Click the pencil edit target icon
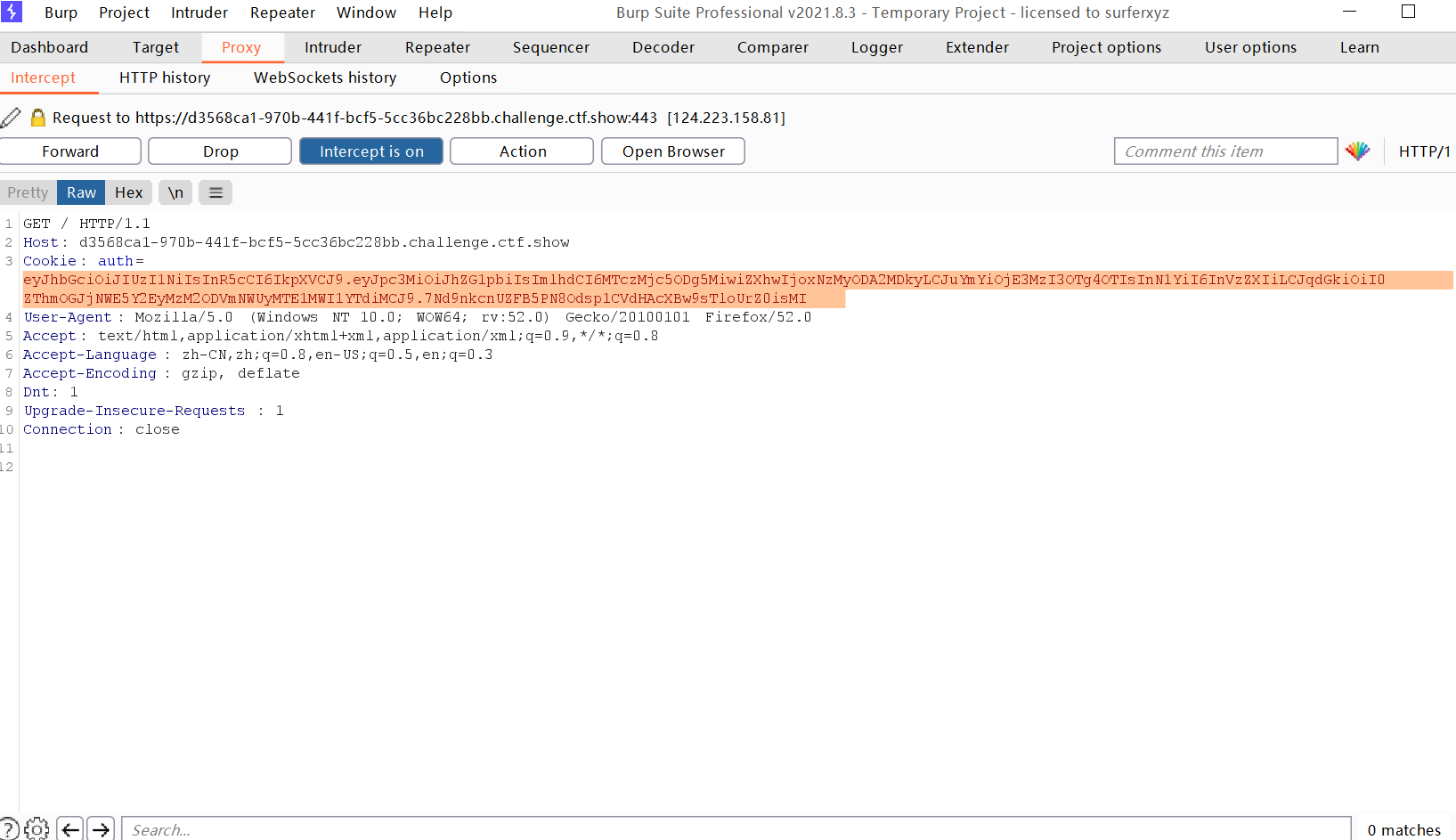Image resolution: width=1456 pixels, height=840 pixels. 11,118
